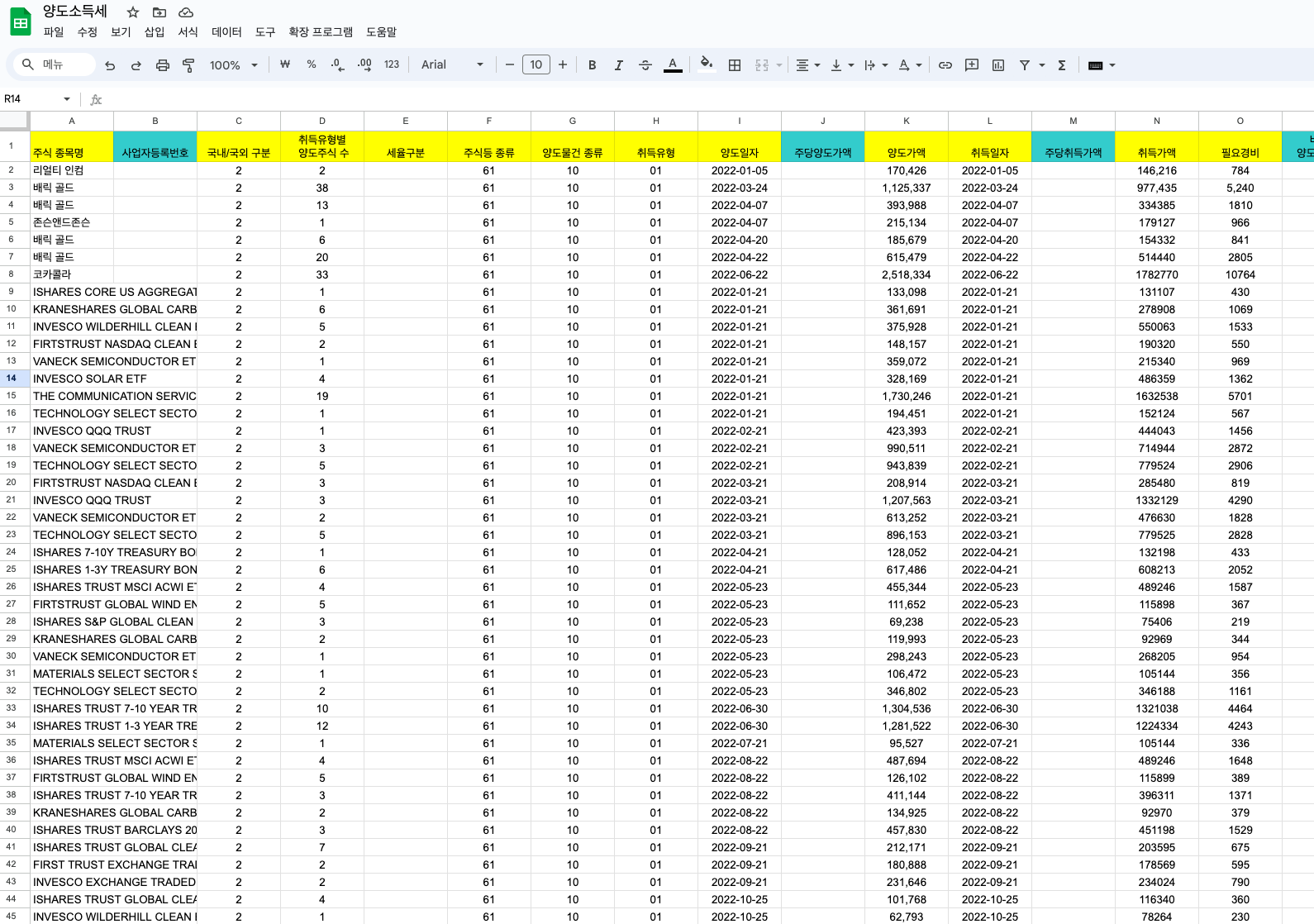Insert a chart
The height and width of the screenshot is (924, 1314).
[998, 65]
